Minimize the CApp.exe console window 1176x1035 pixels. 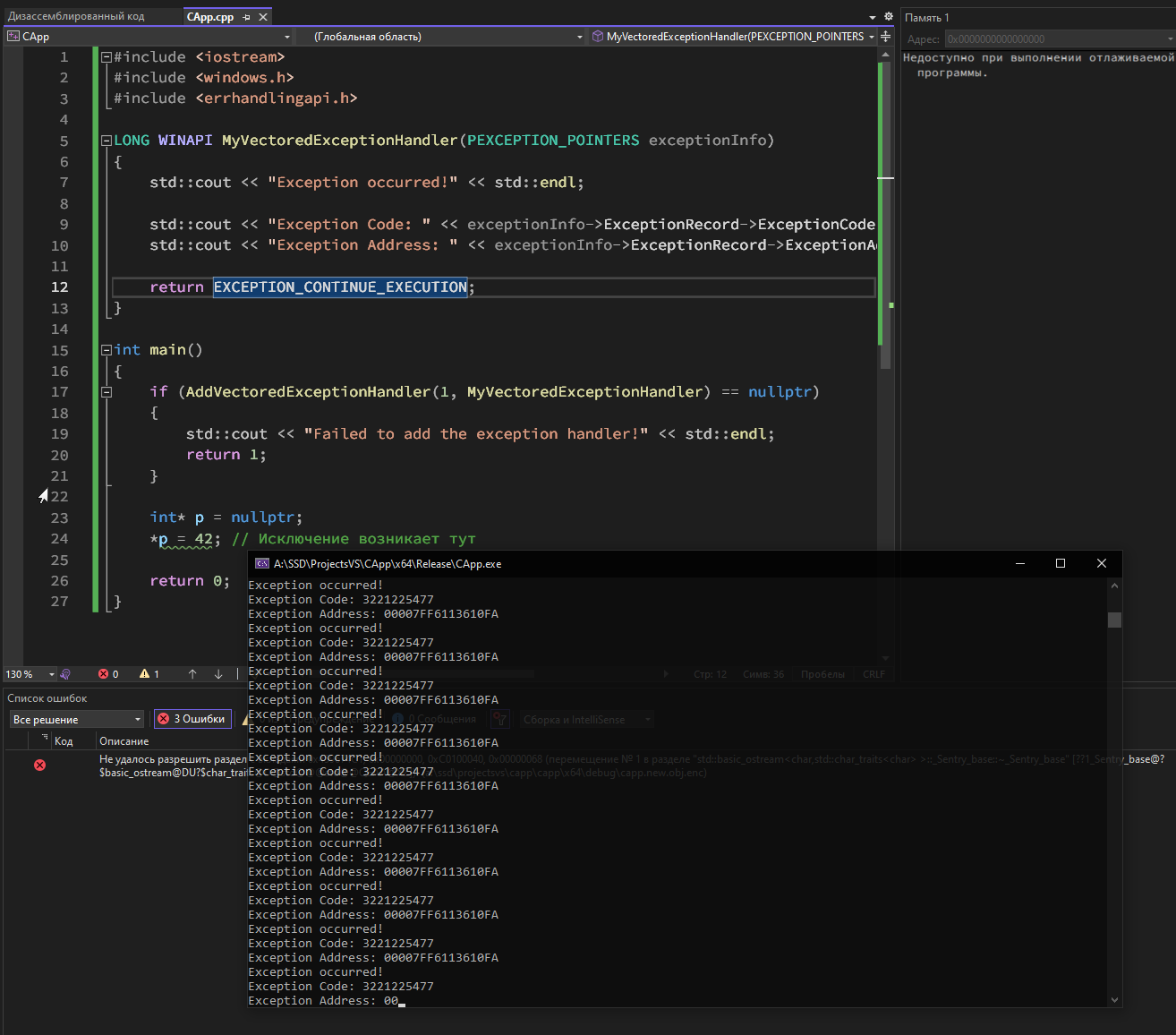[1020, 564]
